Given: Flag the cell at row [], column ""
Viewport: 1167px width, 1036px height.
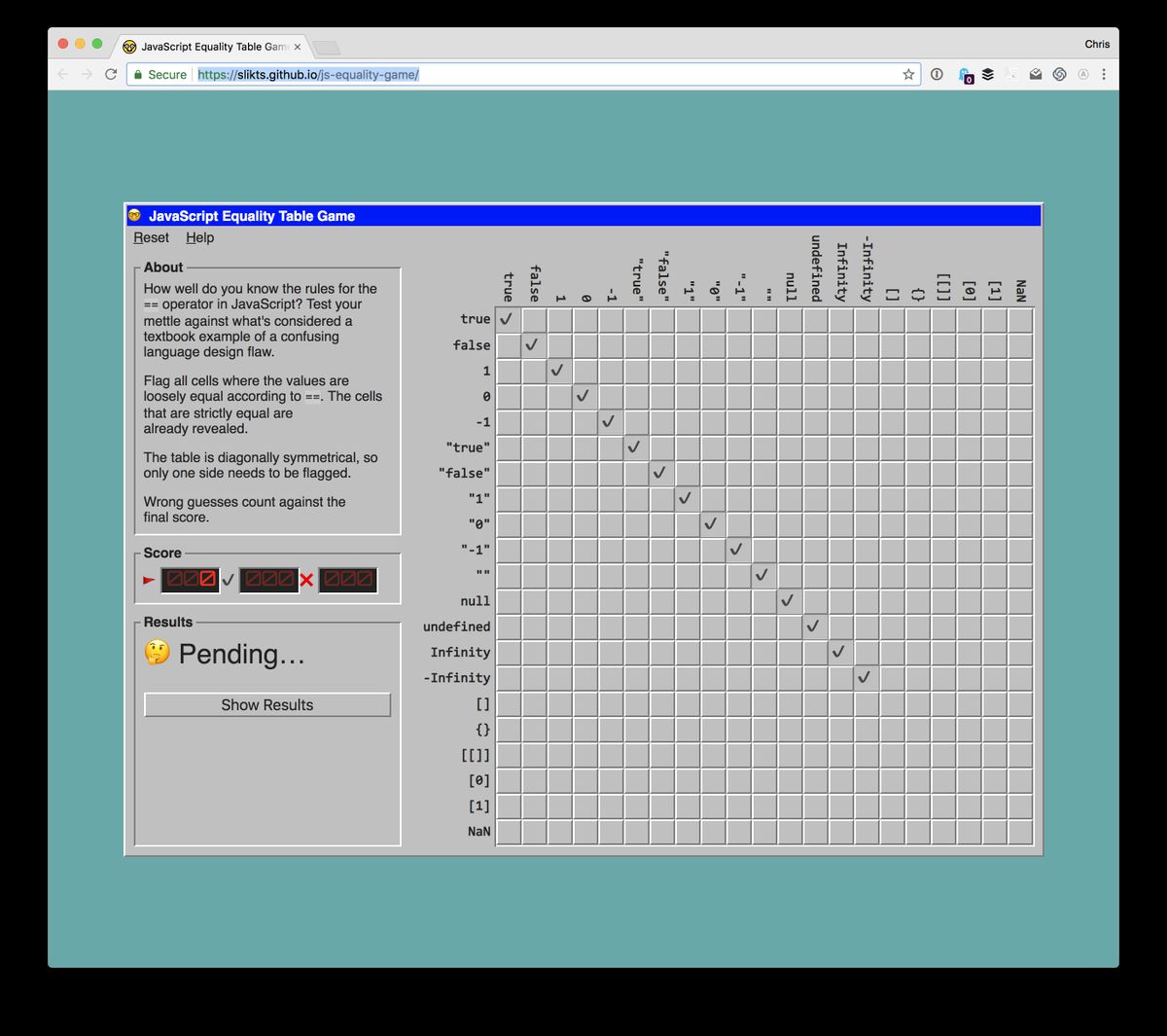Looking at the screenshot, I should point(763,704).
